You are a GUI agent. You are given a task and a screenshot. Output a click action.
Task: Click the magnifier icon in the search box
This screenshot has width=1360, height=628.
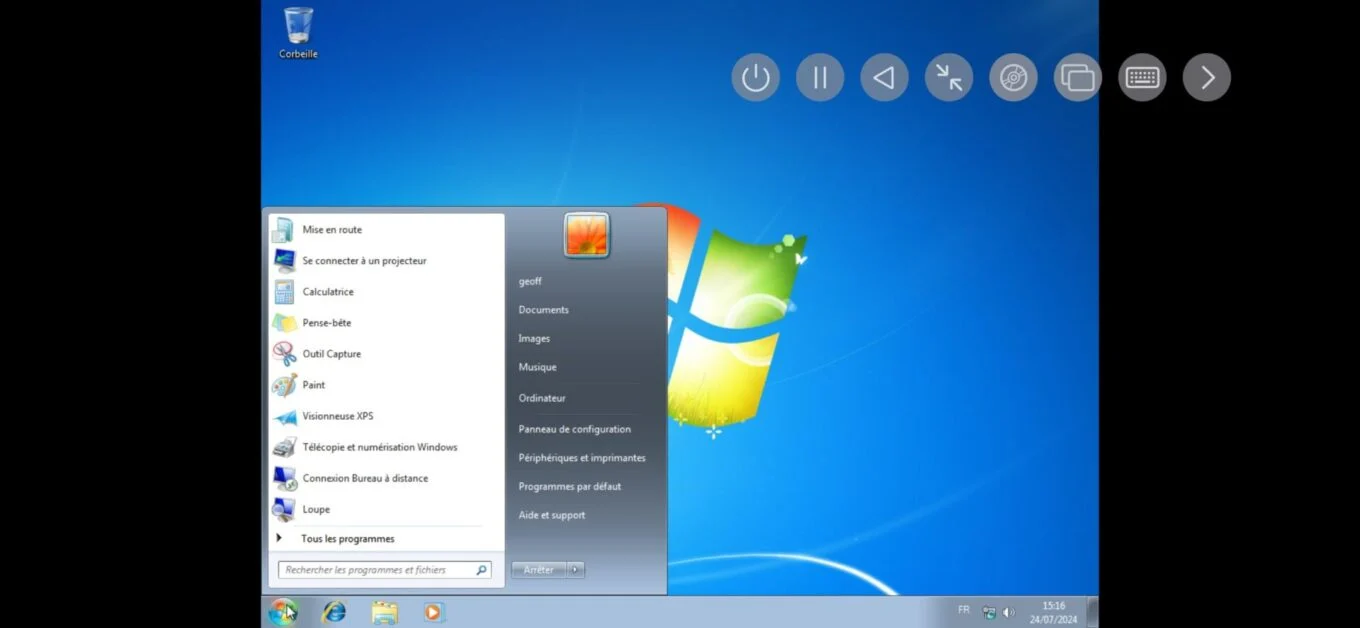point(481,570)
